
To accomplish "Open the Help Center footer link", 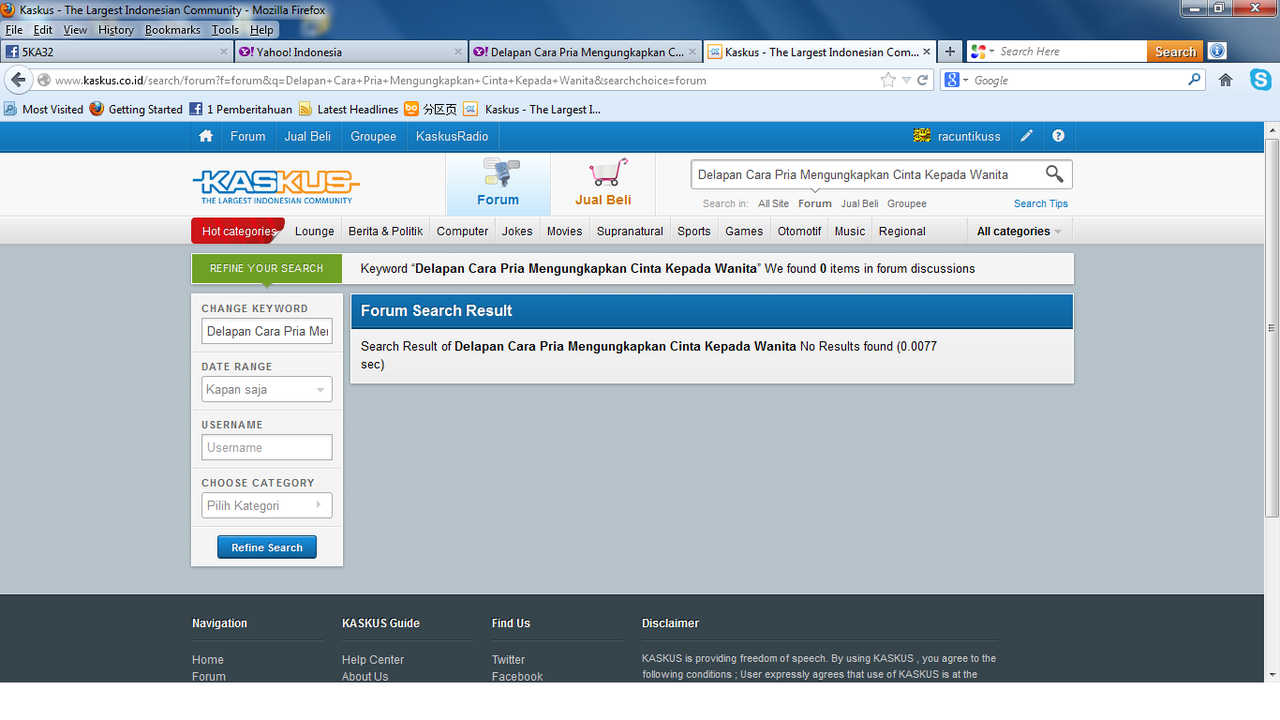I will pos(373,660).
